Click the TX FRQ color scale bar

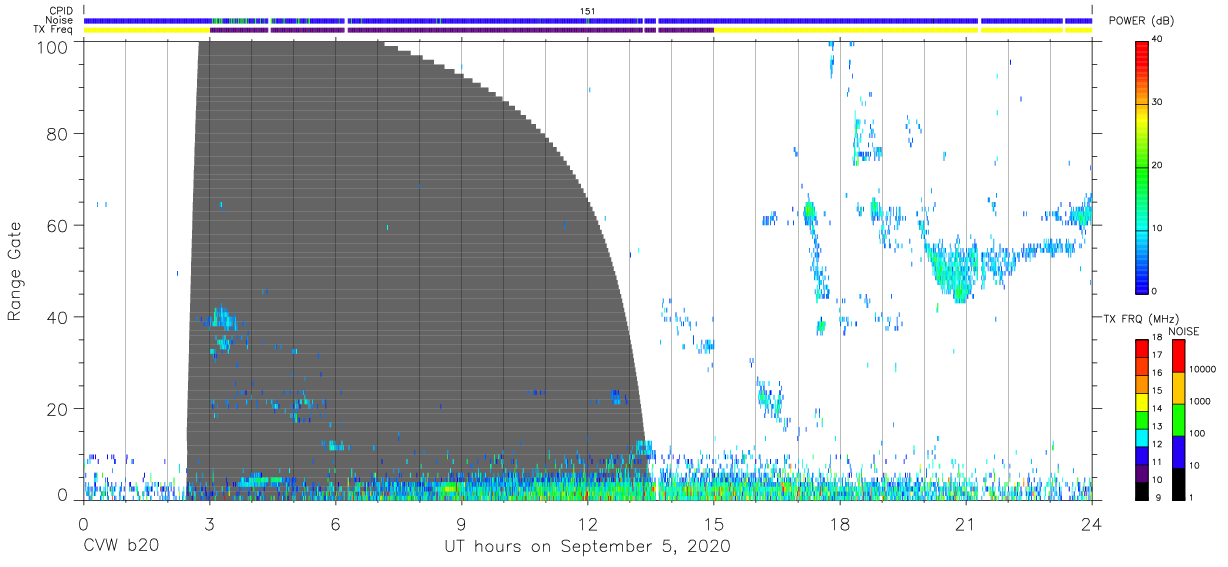click(1141, 419)
